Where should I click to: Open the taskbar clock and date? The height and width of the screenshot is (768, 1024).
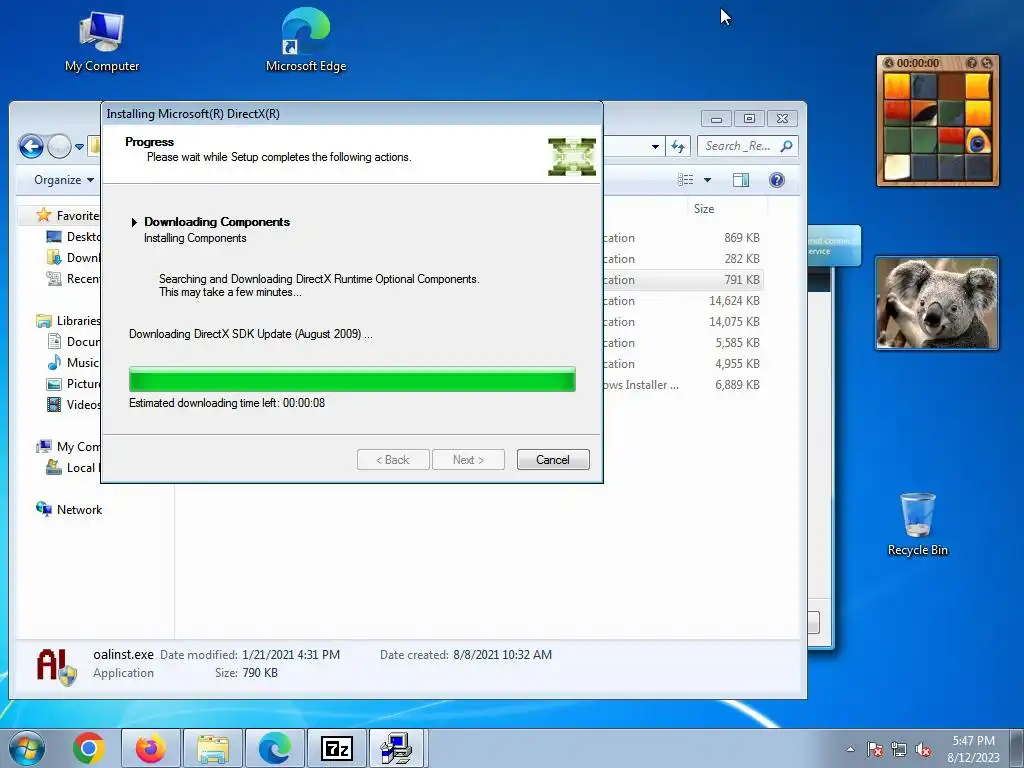coord(973,749)
